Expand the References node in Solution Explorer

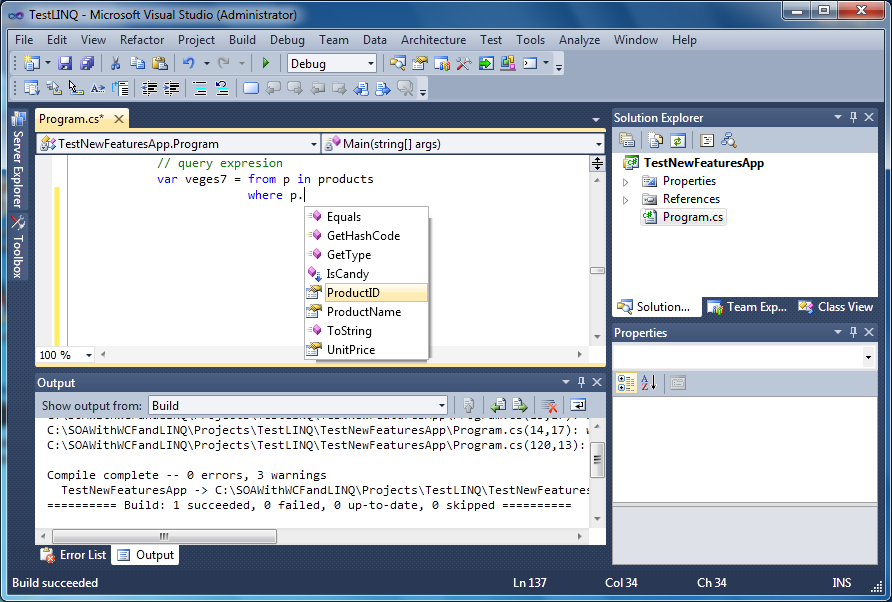click(x=625, y=200)
